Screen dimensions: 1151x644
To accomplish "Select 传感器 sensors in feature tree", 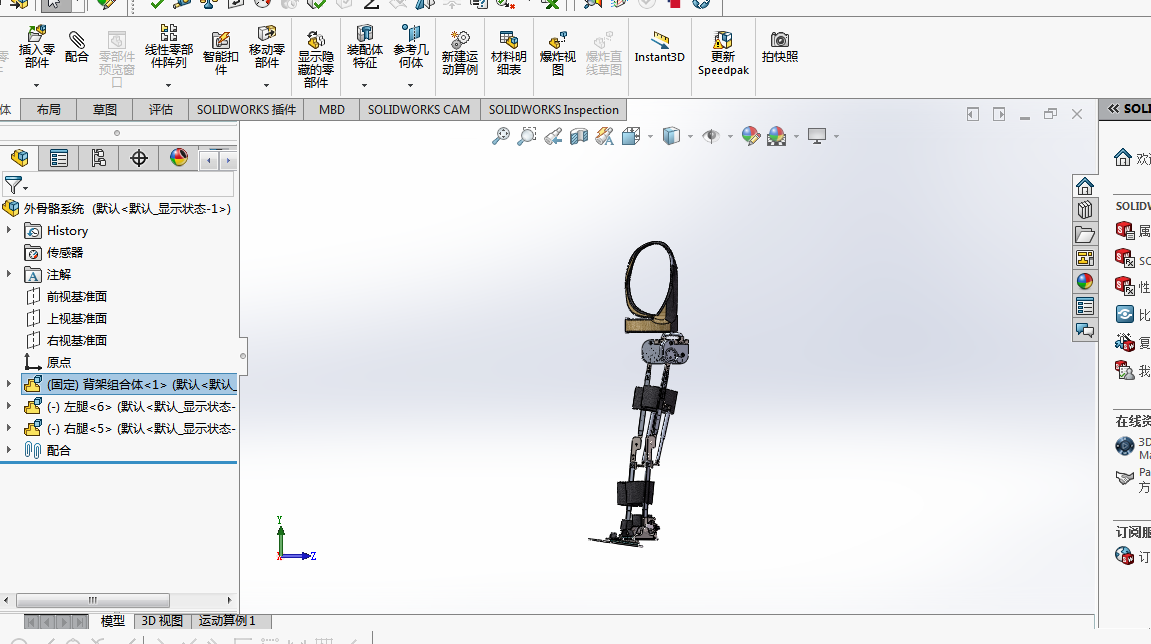I will coord(65,253).
